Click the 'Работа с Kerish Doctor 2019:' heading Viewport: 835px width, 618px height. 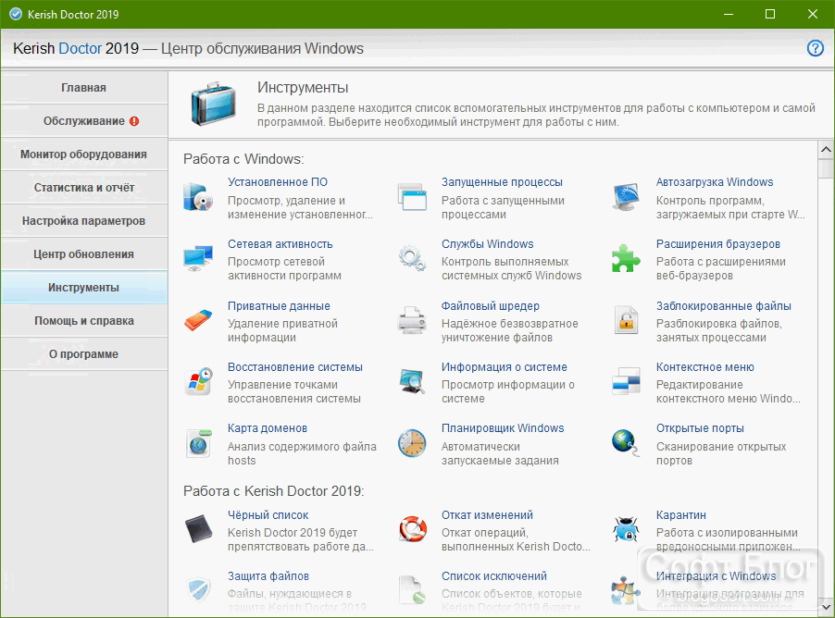[274, 491]
